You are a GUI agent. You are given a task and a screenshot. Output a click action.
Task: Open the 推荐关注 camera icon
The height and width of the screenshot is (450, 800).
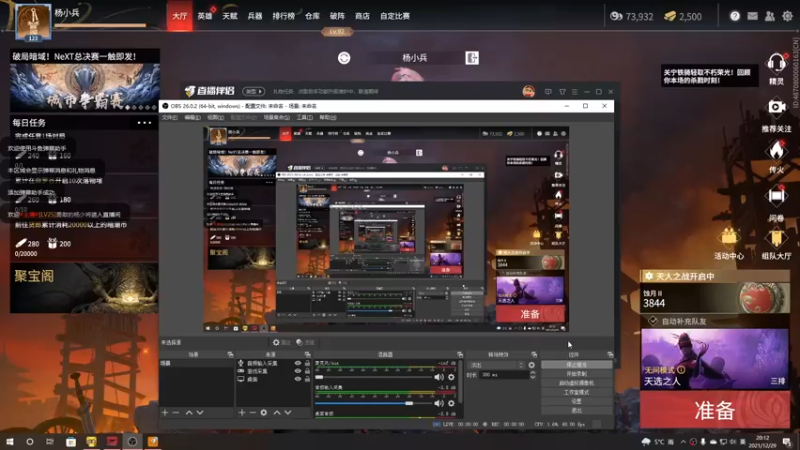pyautogui.click(x=776, y=107)
